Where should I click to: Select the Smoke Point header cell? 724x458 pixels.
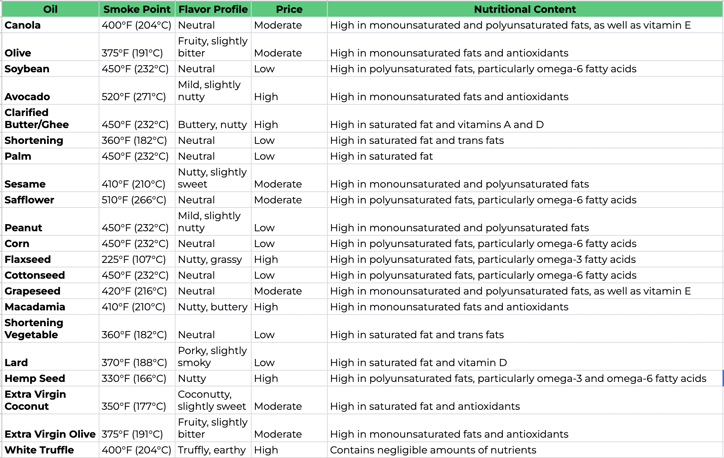pyautogui.click(x=137, y=9)
